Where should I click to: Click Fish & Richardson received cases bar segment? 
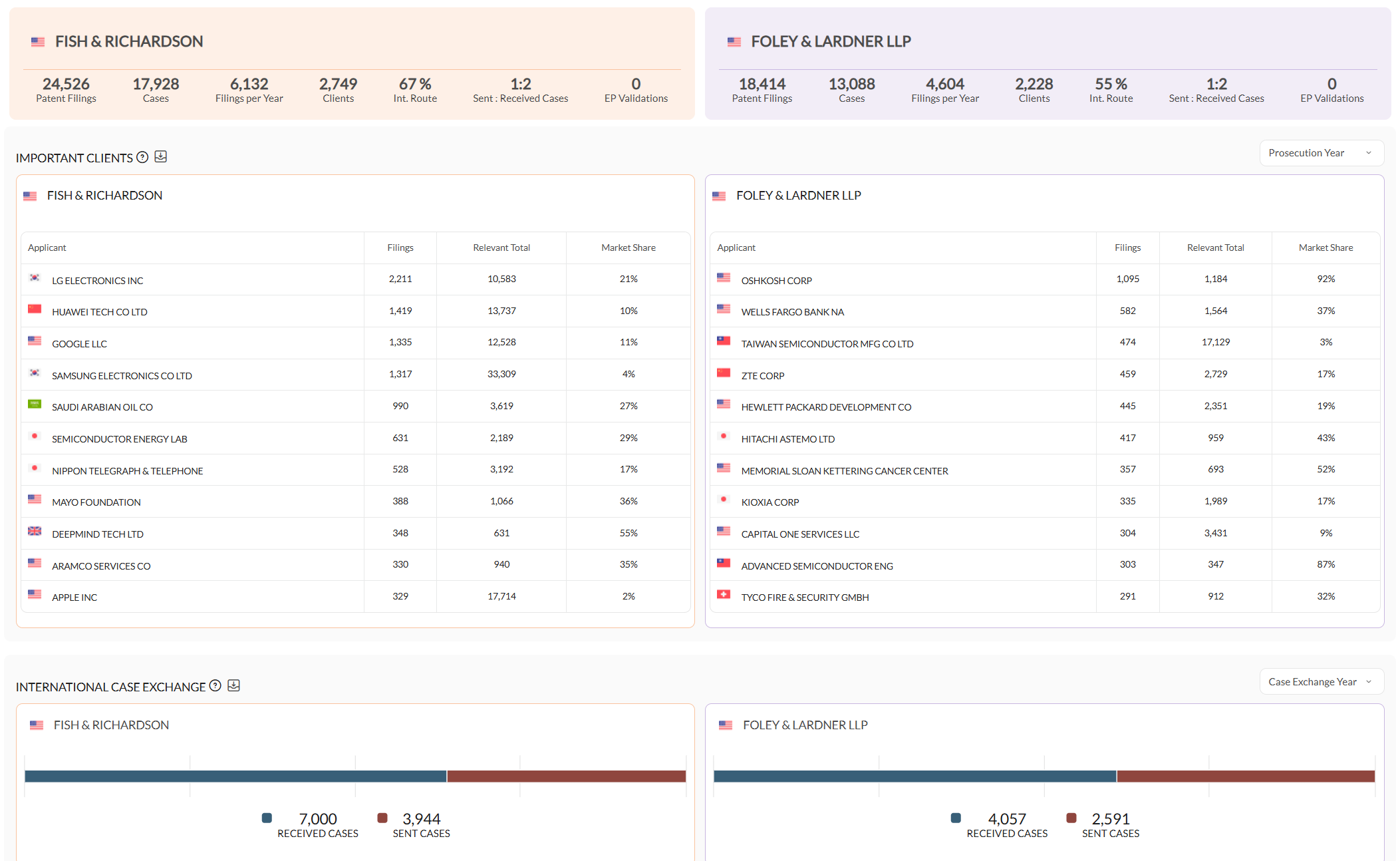pos(235,776)
